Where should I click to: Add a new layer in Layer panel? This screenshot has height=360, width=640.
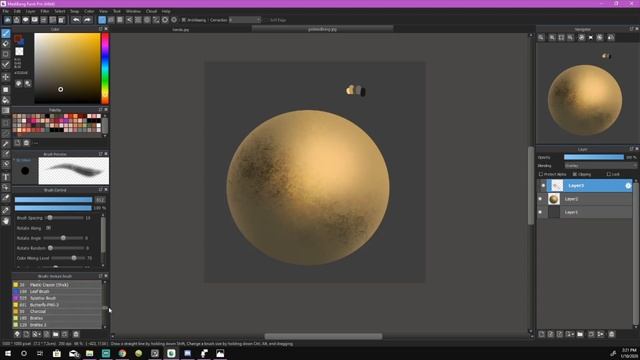[542, 334]
